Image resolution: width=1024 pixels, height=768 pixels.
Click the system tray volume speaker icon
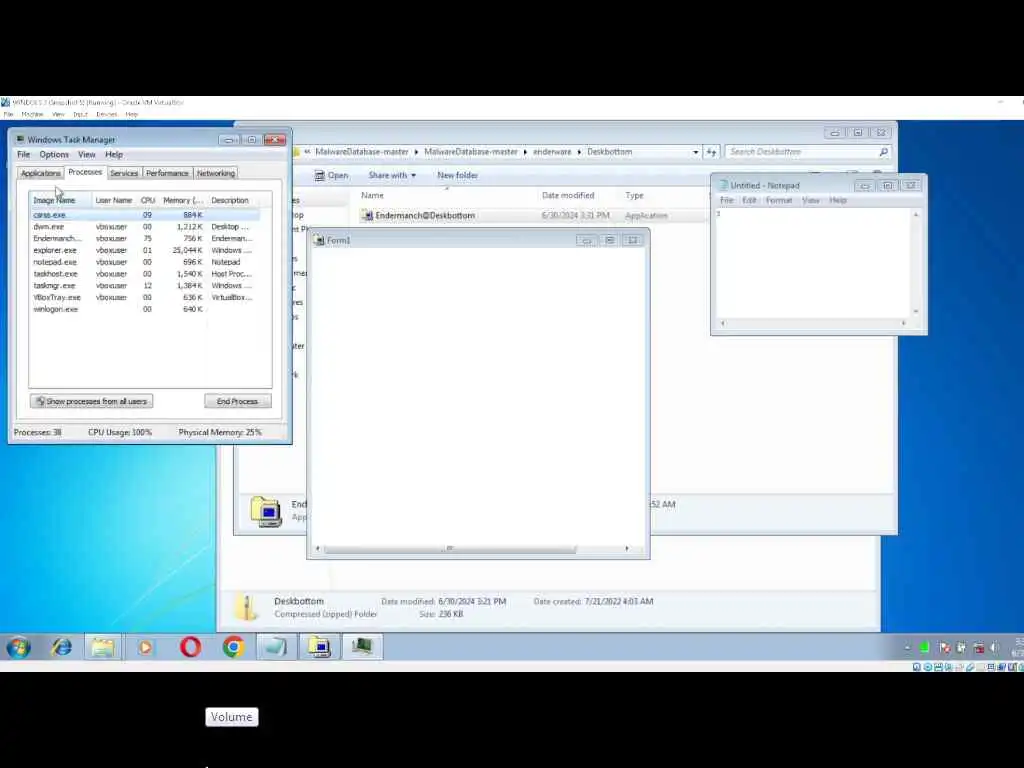(995, 647)
